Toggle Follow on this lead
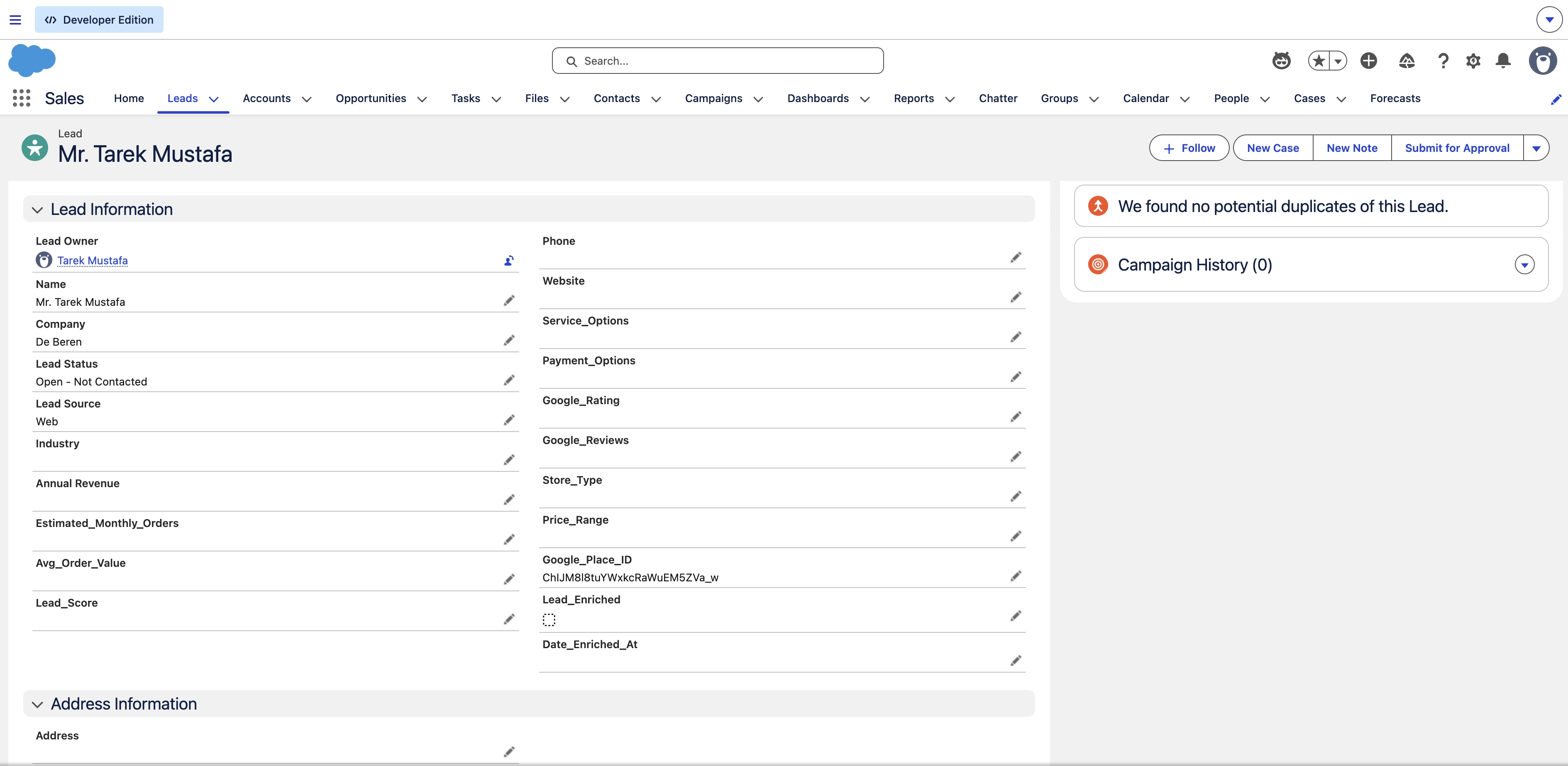The height and width of the screenshot is (766, 1568). pyautogui.click(x=1188, y=147)
